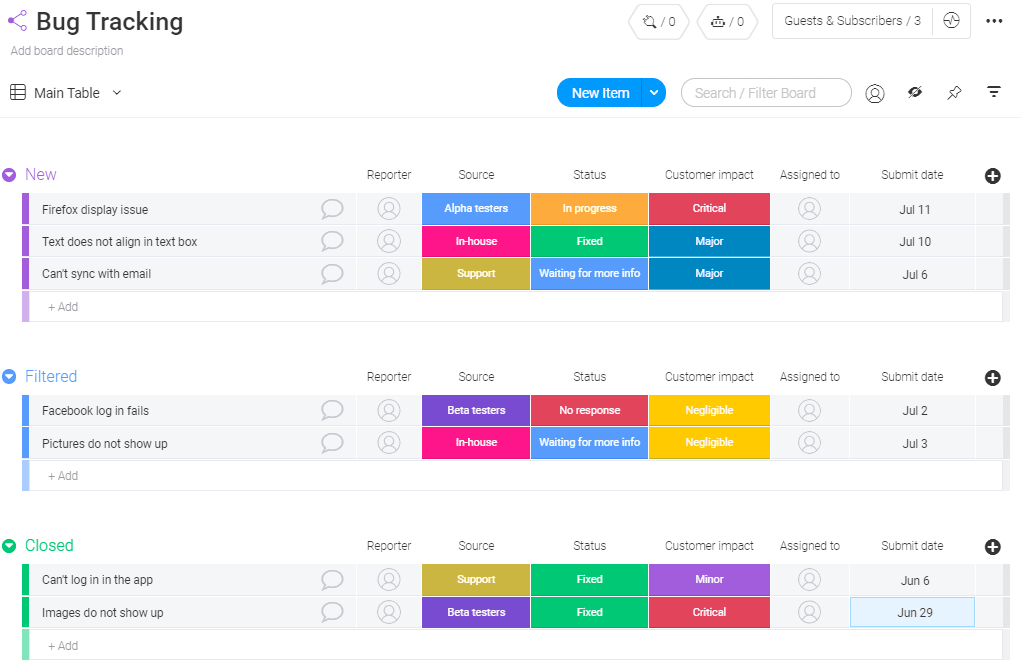Image resolution: width=1021 pixels, height=662 pixels.
Task: Select the red Critical label for Firefox display issue
Action: point(709,208)
